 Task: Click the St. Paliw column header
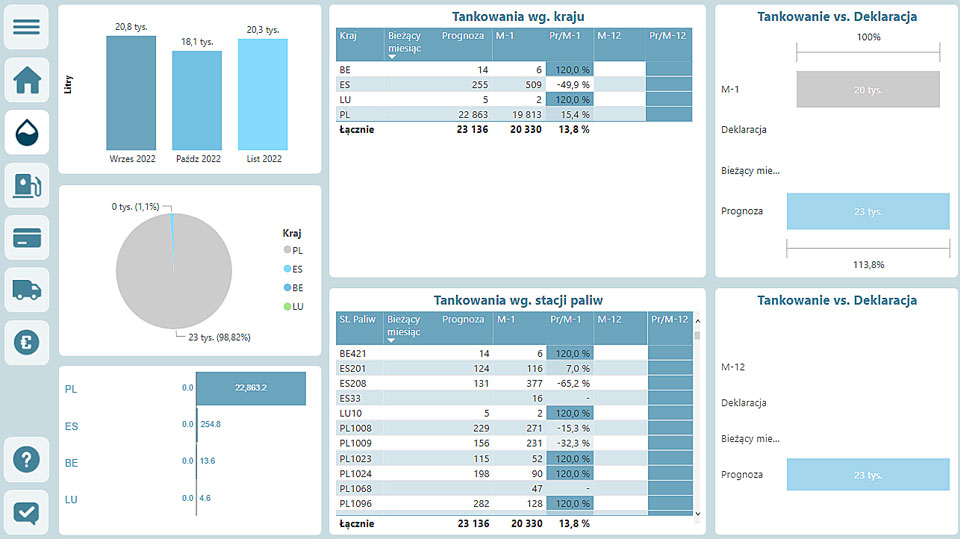(x=357, y=319)
